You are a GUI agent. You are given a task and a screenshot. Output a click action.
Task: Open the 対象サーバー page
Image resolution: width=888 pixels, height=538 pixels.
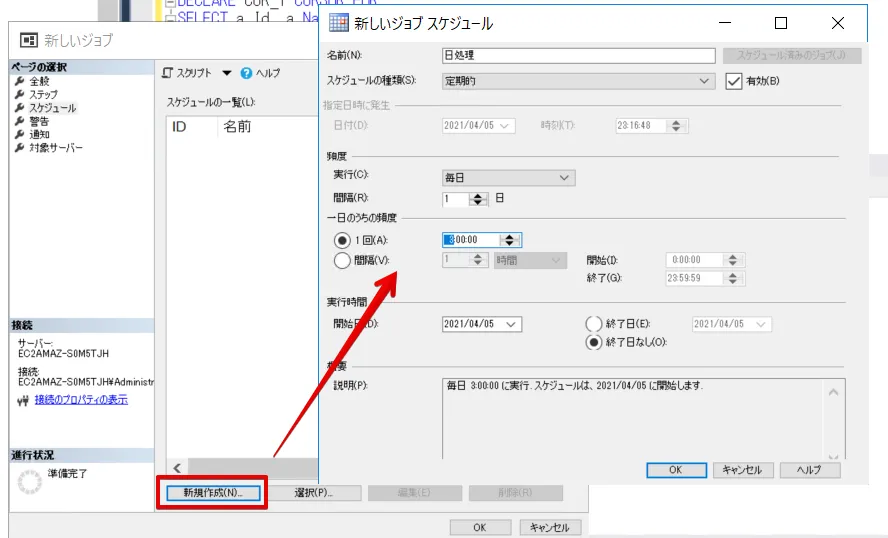pos(56,148)
